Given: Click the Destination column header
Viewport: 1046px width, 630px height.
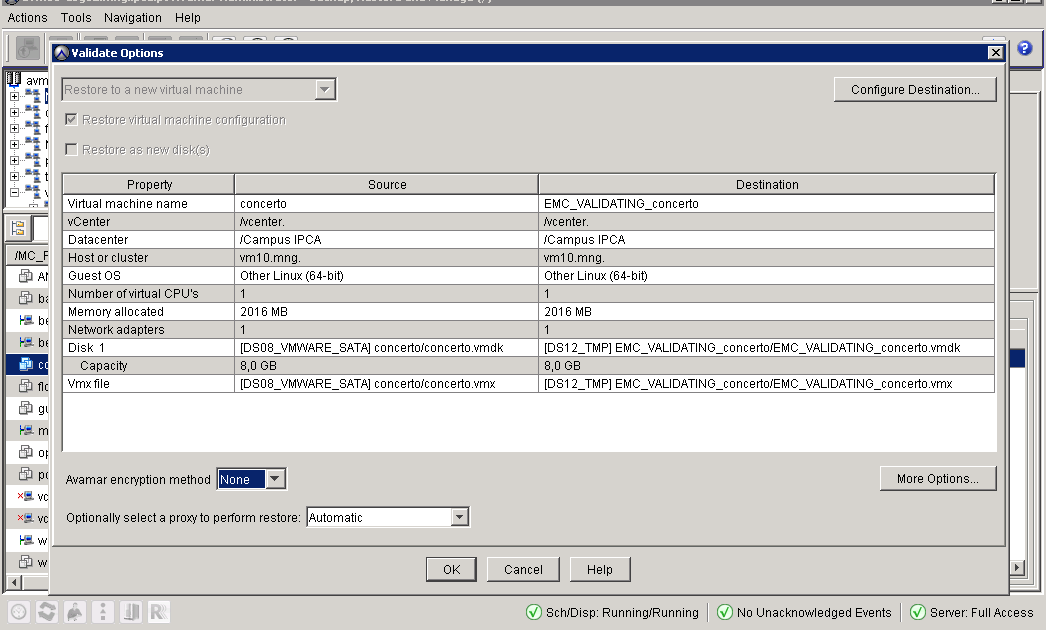Looking at the screenshot, I should [766, 184].
